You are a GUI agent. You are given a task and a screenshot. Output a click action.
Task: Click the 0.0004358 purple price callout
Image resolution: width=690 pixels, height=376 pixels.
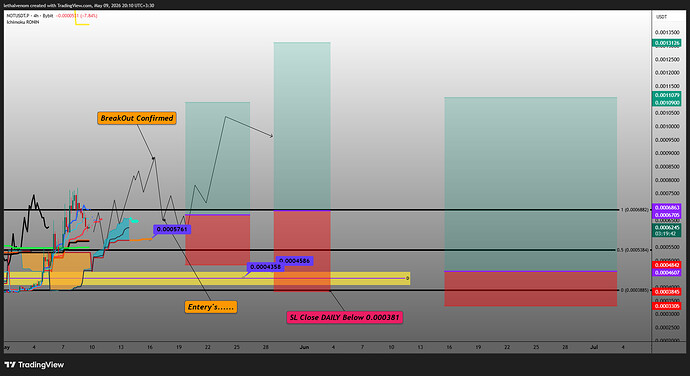point(265,267)
